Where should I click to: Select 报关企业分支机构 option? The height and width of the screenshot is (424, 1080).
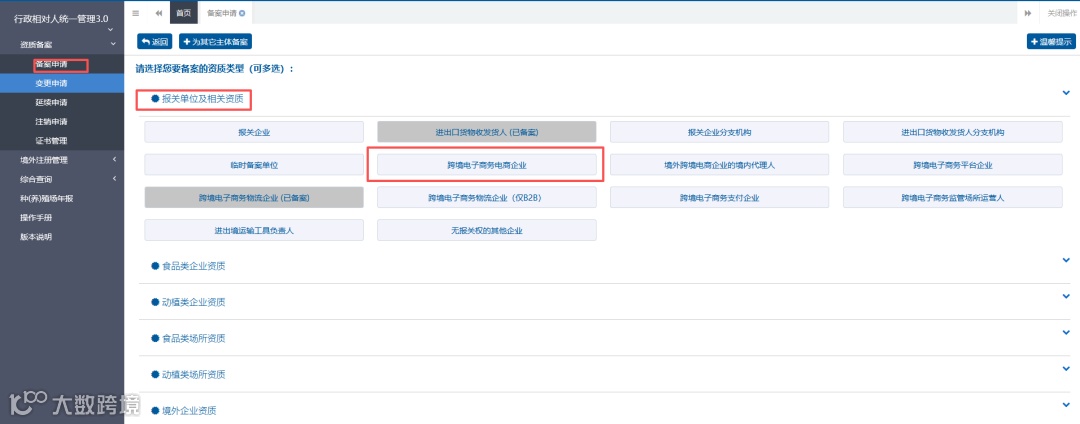tap(719, 132)
